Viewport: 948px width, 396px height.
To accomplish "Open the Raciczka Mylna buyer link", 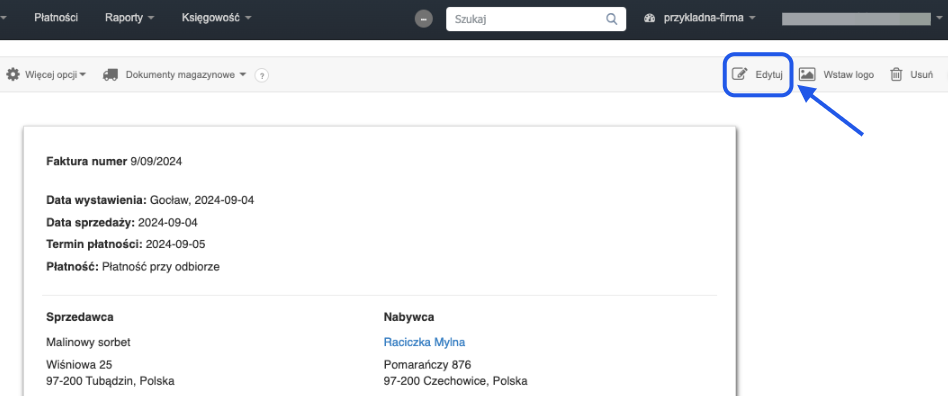I will [x=424, y=342].
